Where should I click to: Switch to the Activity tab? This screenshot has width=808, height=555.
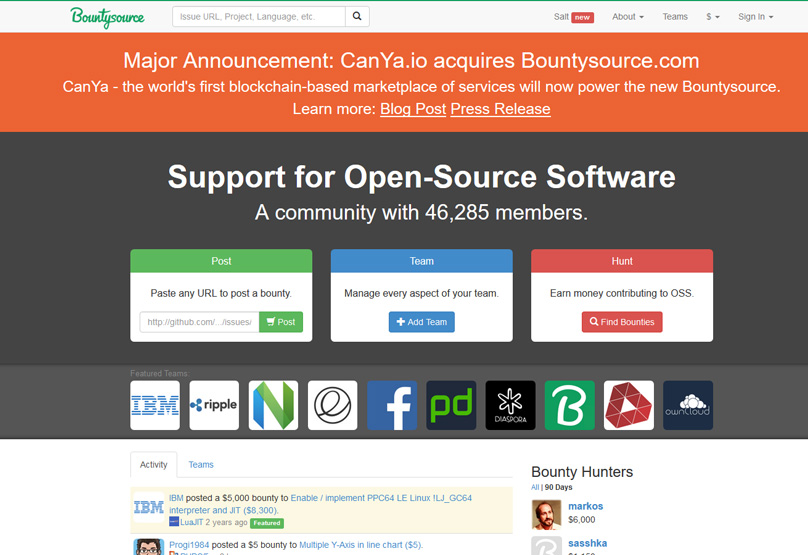(154, 464)
